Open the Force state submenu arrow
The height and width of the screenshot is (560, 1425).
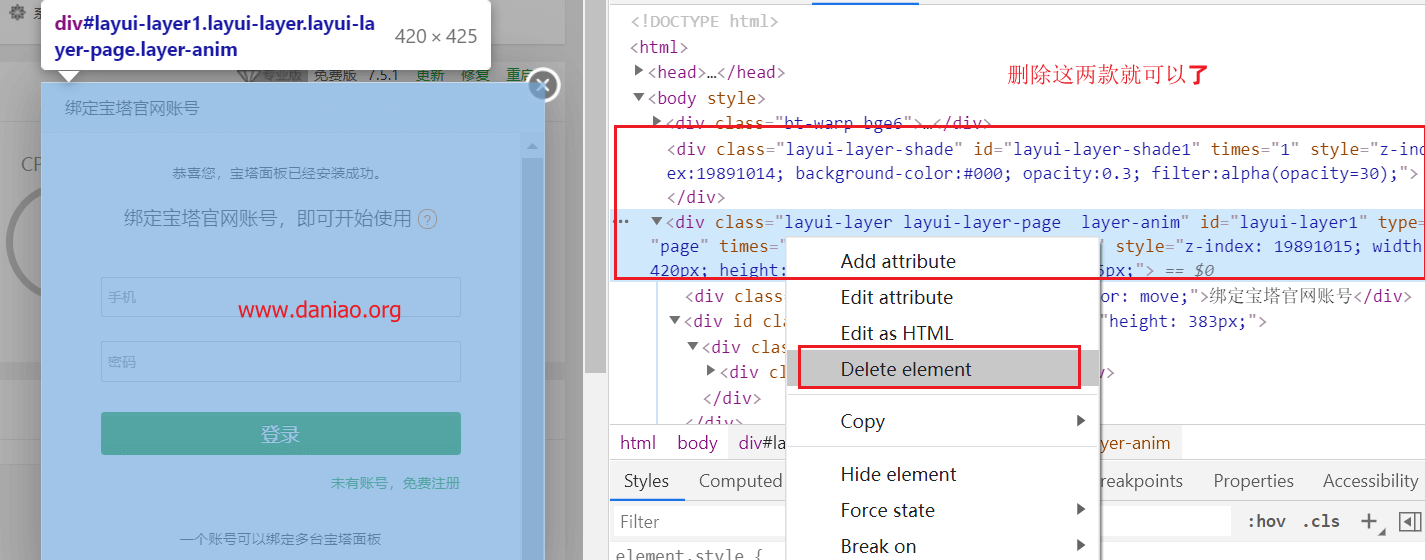tap(1080, 510)
